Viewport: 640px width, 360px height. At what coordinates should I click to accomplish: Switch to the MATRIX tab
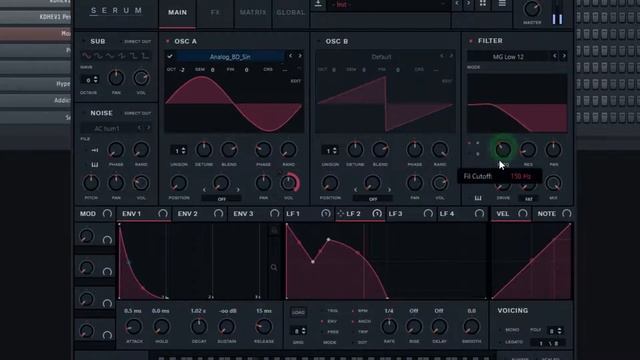[253, 12]
